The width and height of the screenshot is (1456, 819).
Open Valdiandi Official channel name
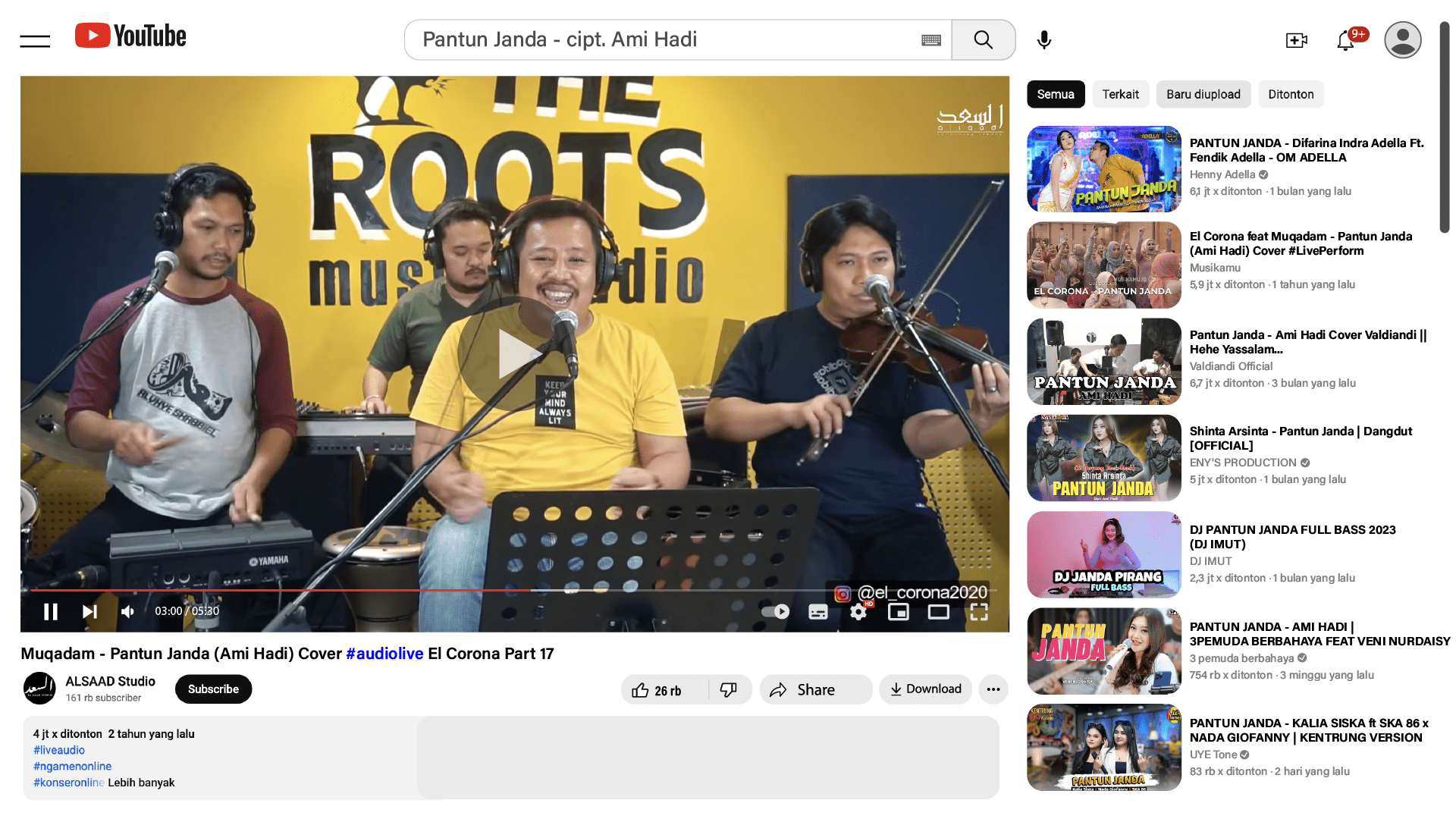pos(1231,366)
